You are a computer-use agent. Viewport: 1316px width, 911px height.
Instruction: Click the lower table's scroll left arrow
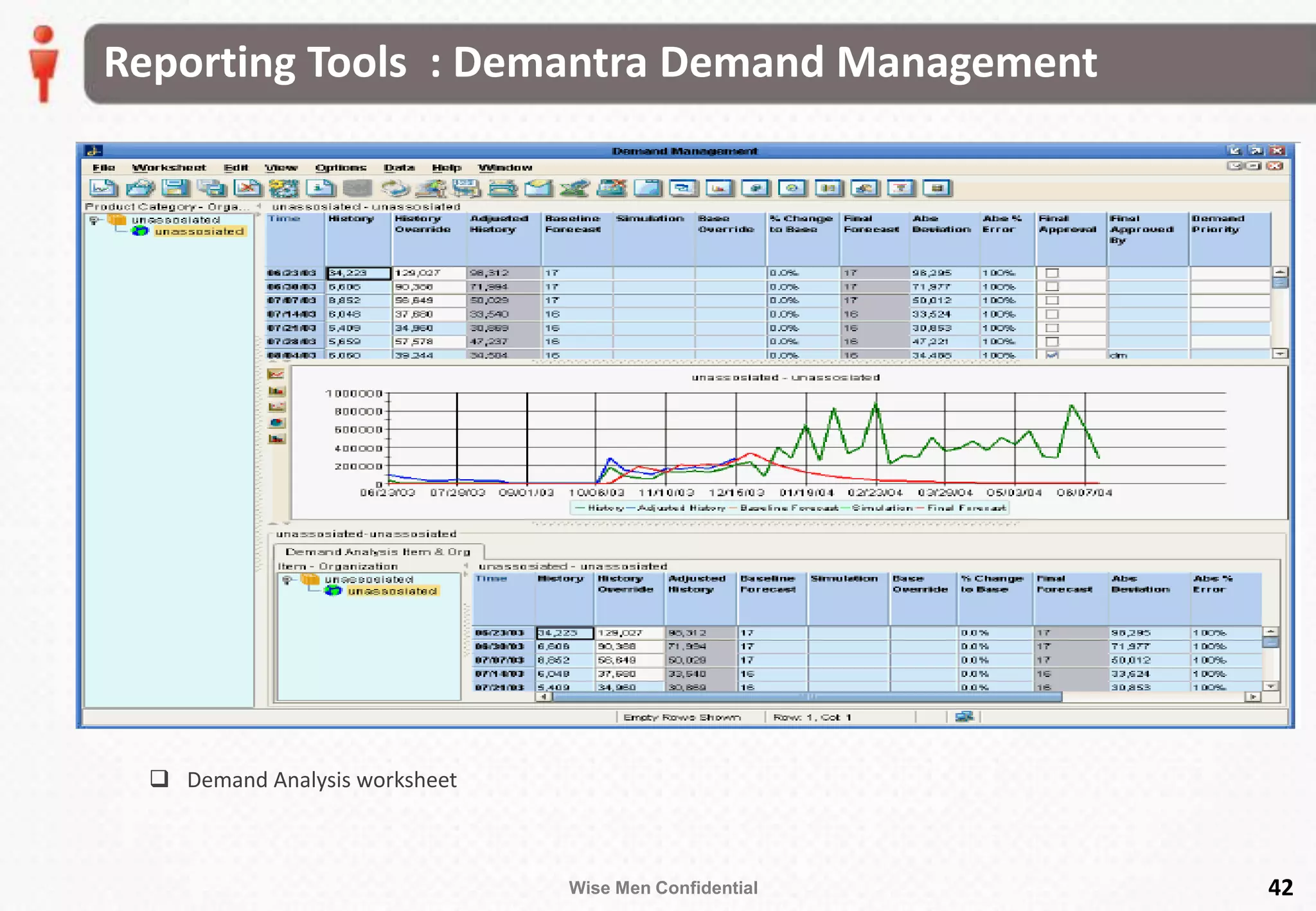pyautogui.click(x=544, y=696)
